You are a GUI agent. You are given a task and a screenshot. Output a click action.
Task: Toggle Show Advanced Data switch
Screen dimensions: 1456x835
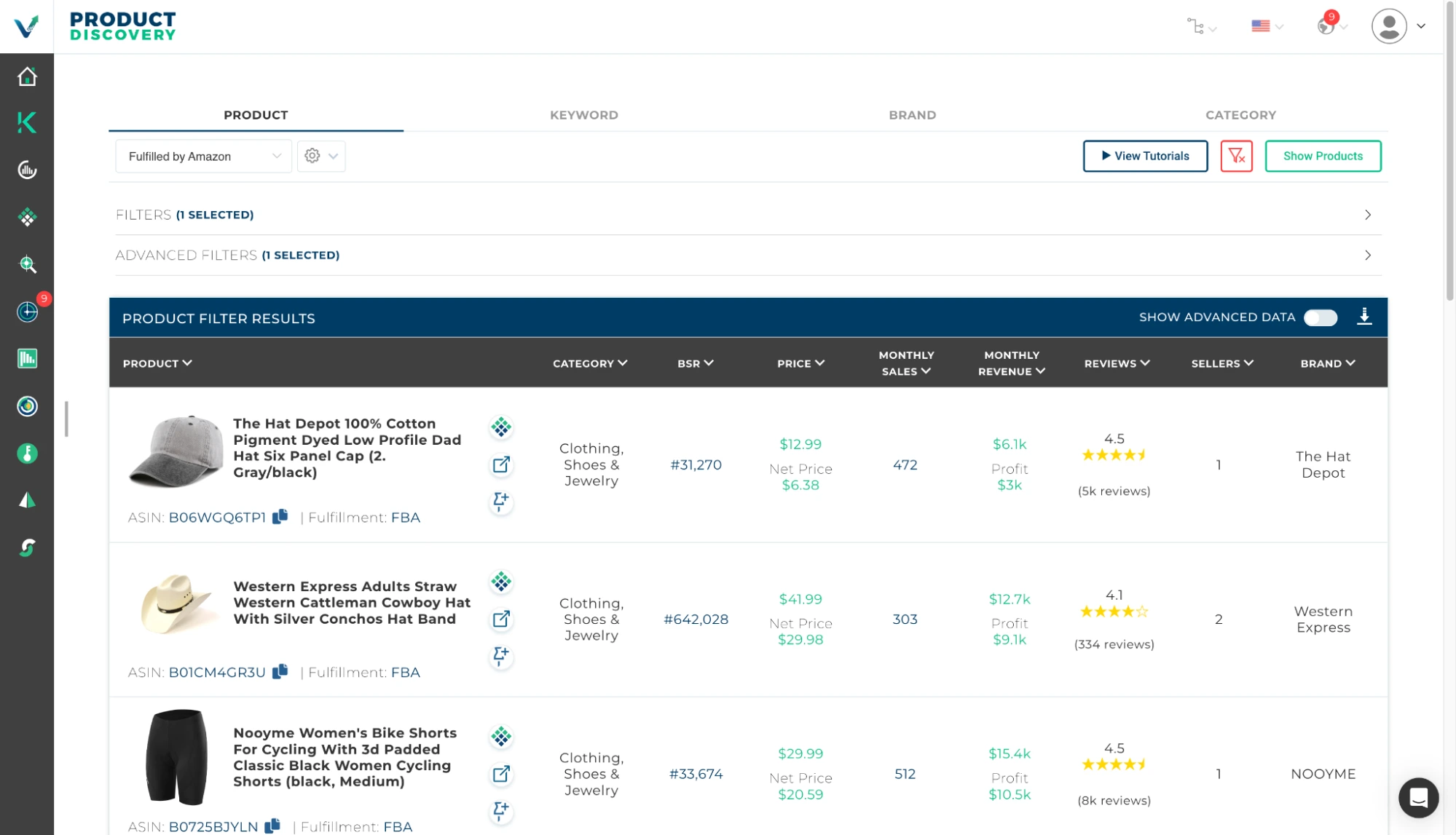pos(1321,317)
